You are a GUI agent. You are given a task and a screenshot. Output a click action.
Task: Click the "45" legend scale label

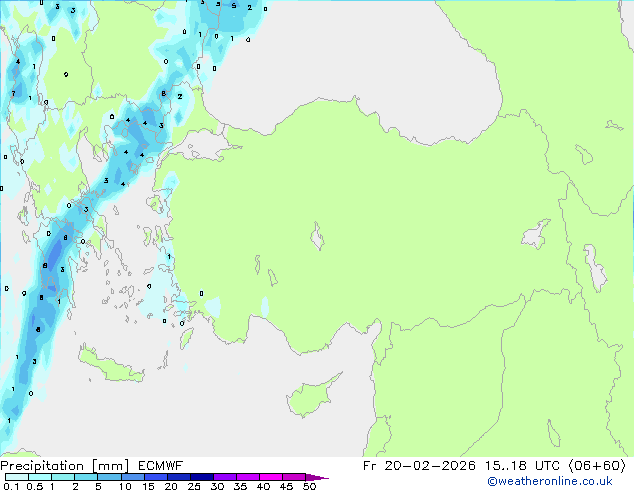[286, 486]
